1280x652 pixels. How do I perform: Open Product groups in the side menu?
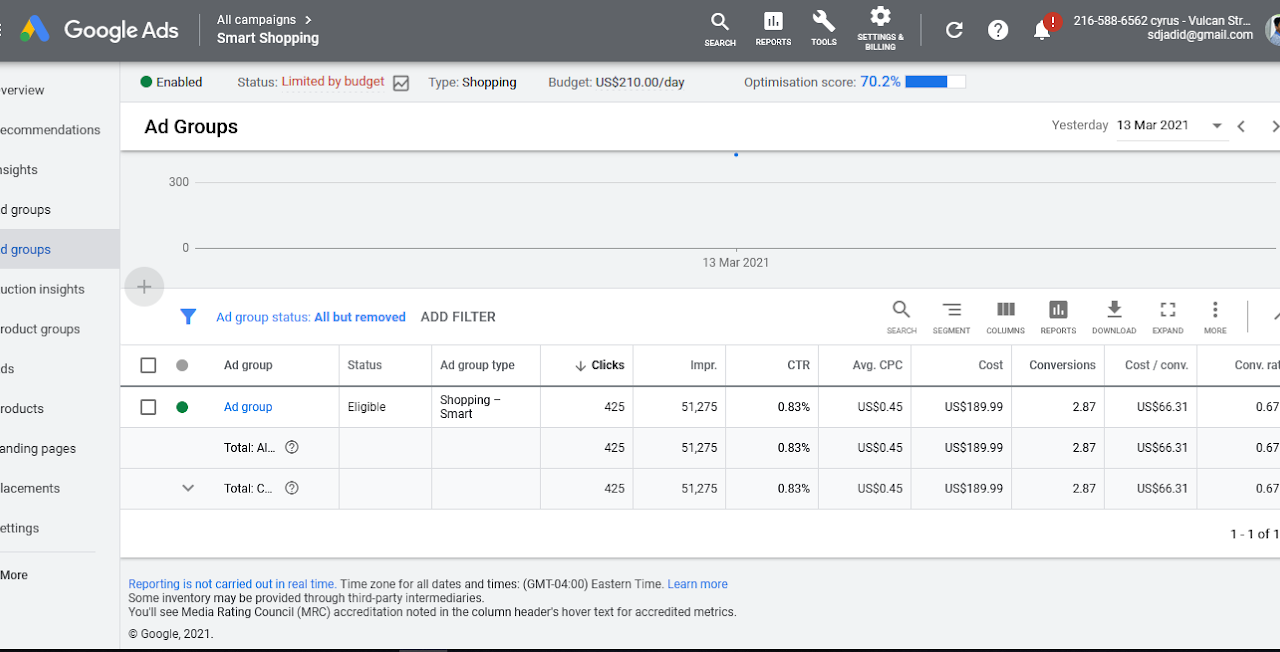coord(40,329)
